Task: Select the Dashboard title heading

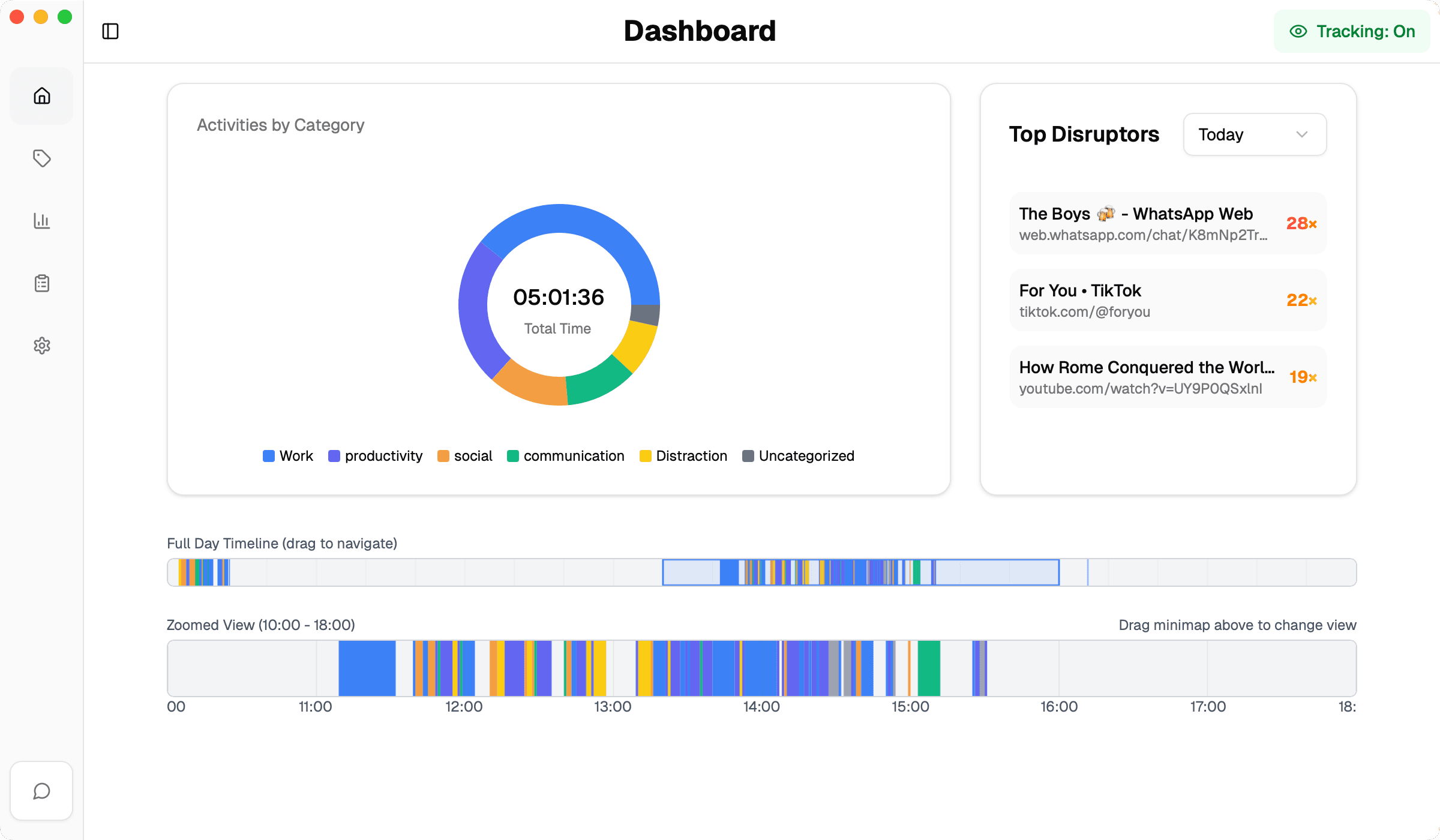Action: click(700, 31)
